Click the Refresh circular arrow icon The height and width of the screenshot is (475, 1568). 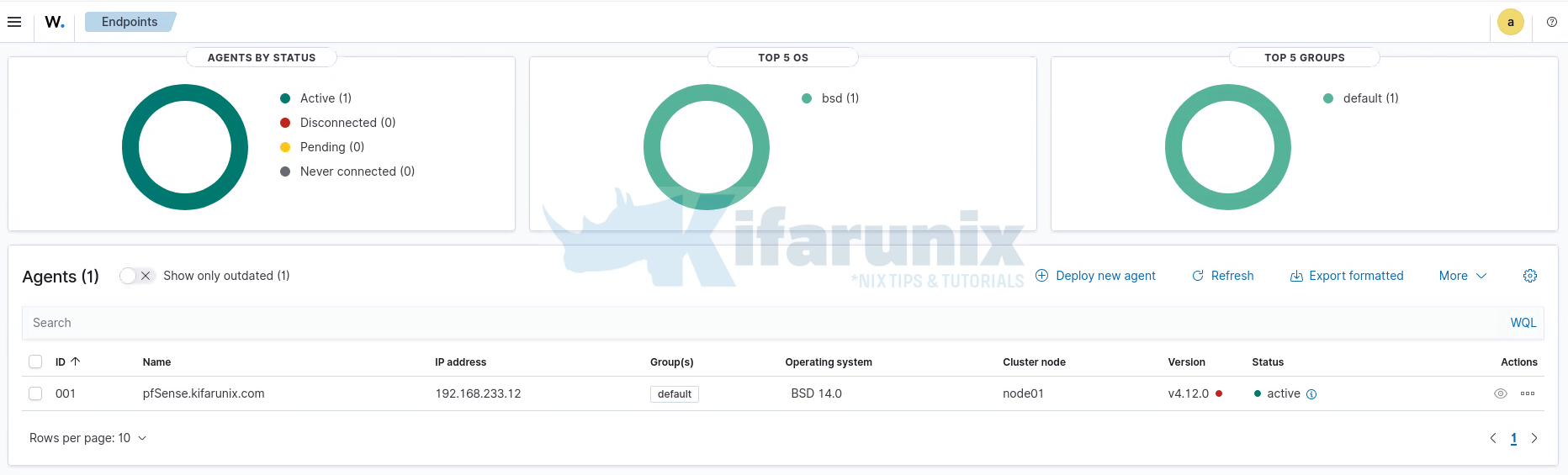tap(1198, 276)
